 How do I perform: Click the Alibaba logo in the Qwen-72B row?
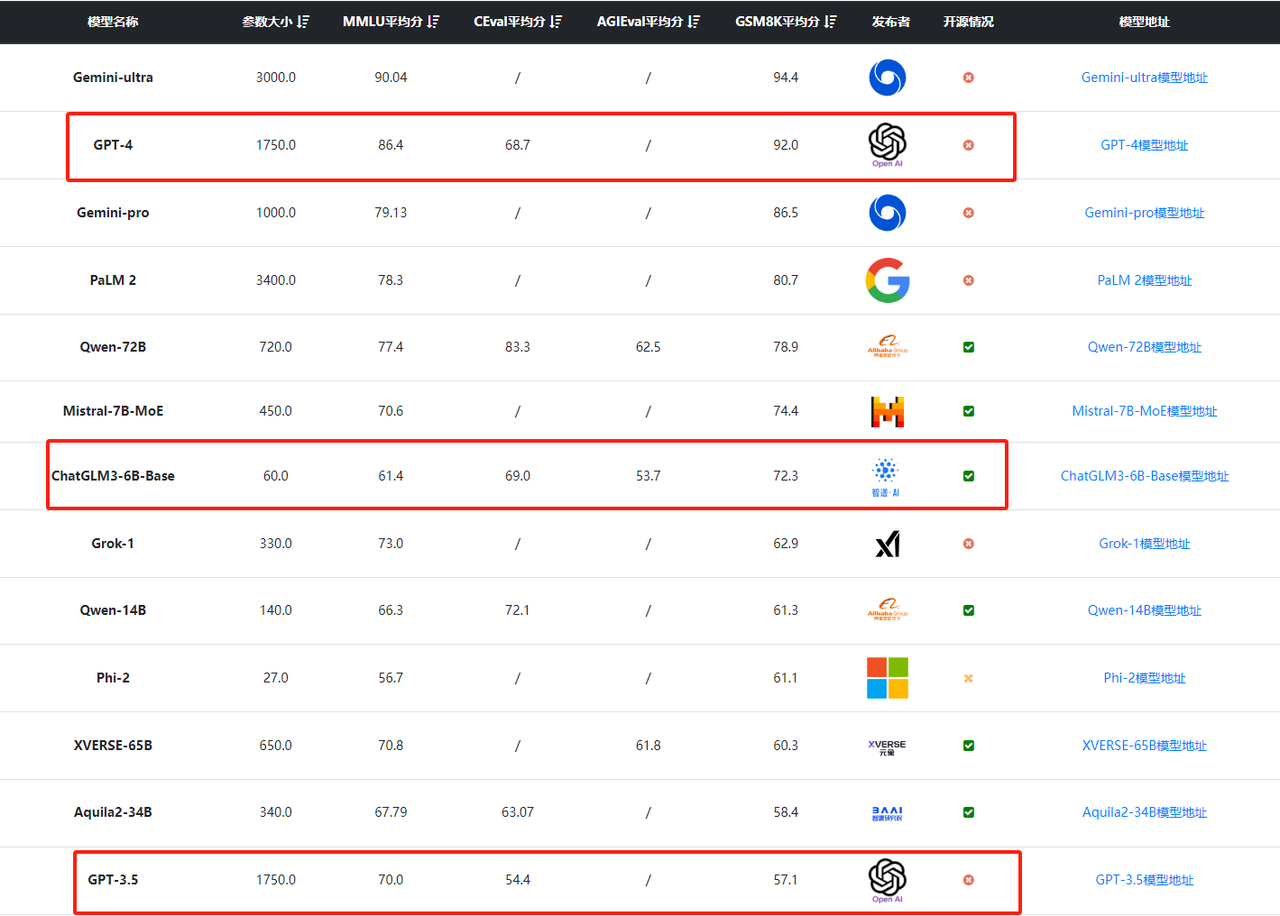click(x=887, y=347)
